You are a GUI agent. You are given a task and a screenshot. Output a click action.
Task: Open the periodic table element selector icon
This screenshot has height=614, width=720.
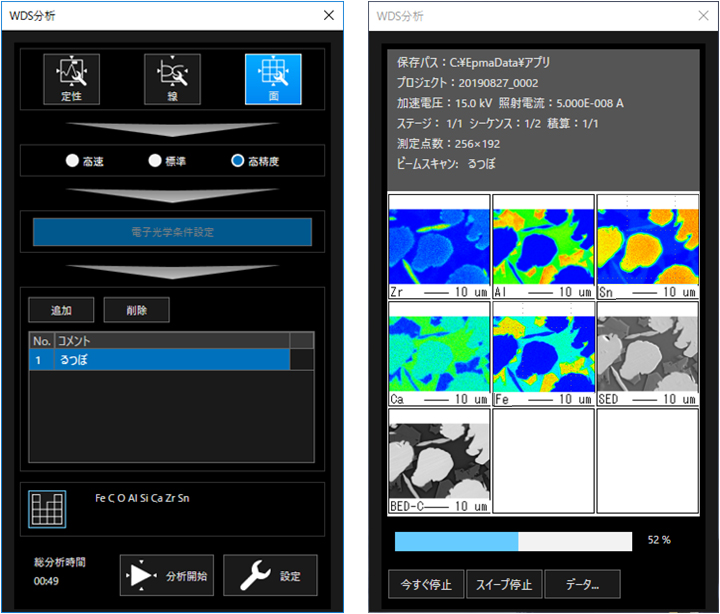(x=47, y=509)
